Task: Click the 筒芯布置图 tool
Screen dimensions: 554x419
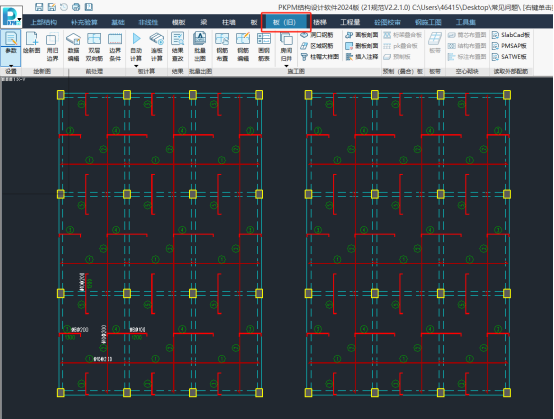Action: pyautogui.click(x=467, y=35)
